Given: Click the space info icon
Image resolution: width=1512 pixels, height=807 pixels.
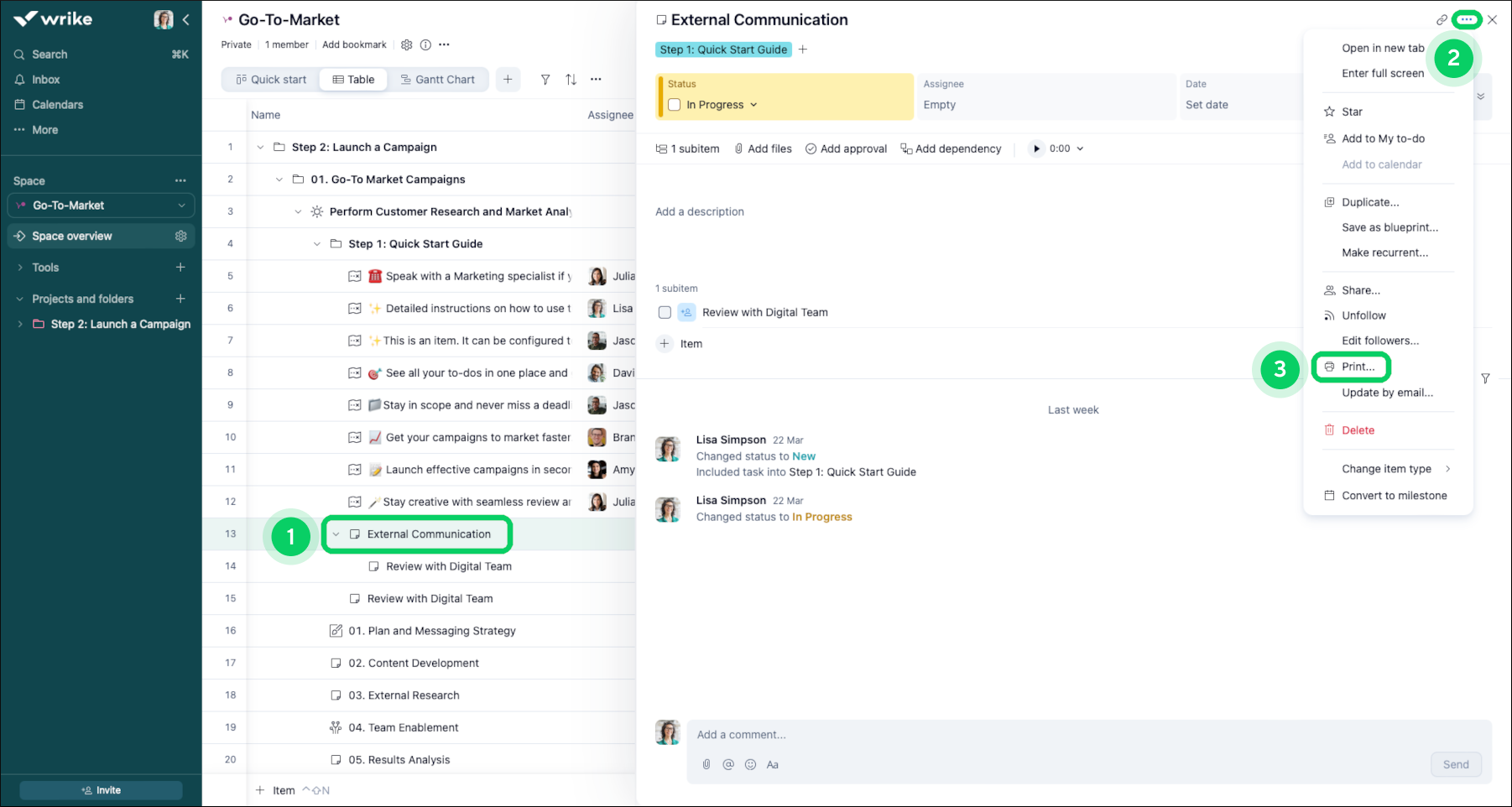Looking at the screenshot, I should tap(425, 44).
